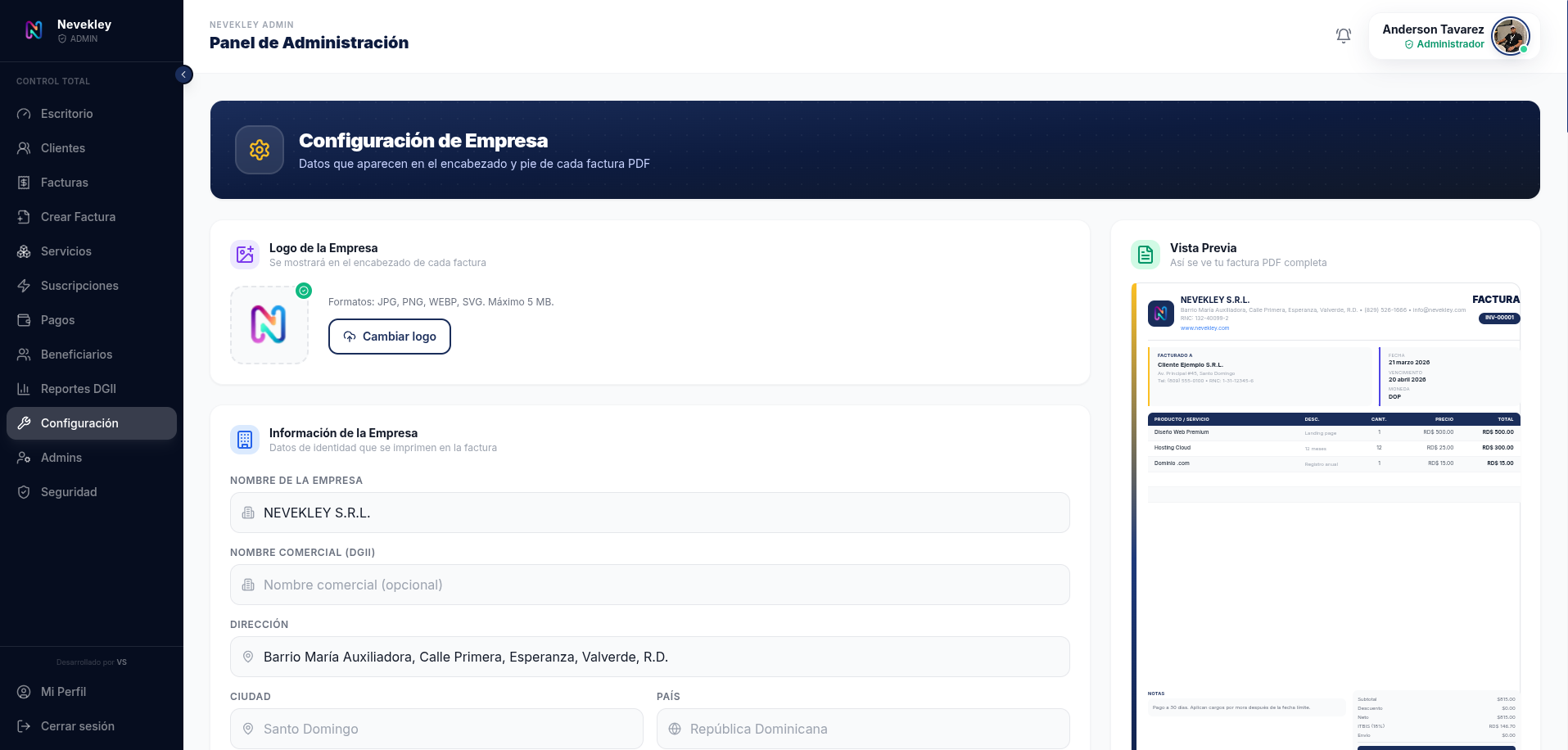The height and width of the screenshot is (750, 1568).
Task: Click the Configuración wrench icon
Action: click(24, 423)
